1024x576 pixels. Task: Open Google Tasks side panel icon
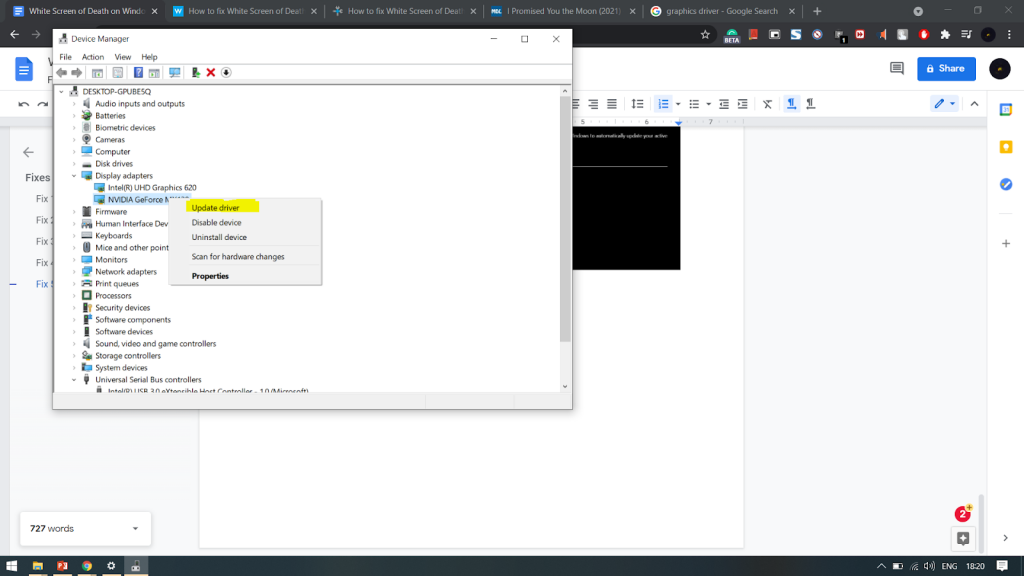[1006, 185]
